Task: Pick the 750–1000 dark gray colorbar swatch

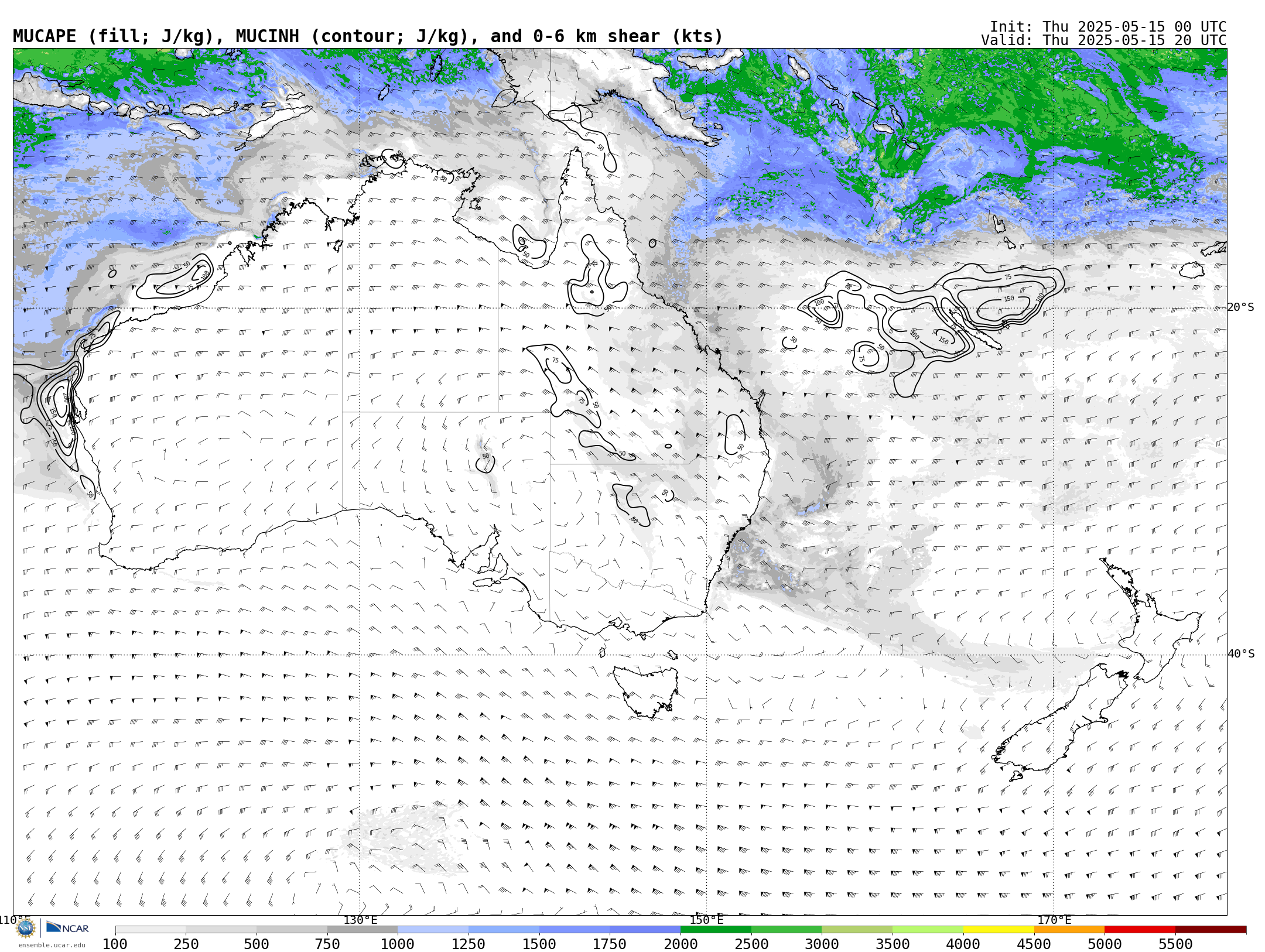Action: click(x=363, y=930)
